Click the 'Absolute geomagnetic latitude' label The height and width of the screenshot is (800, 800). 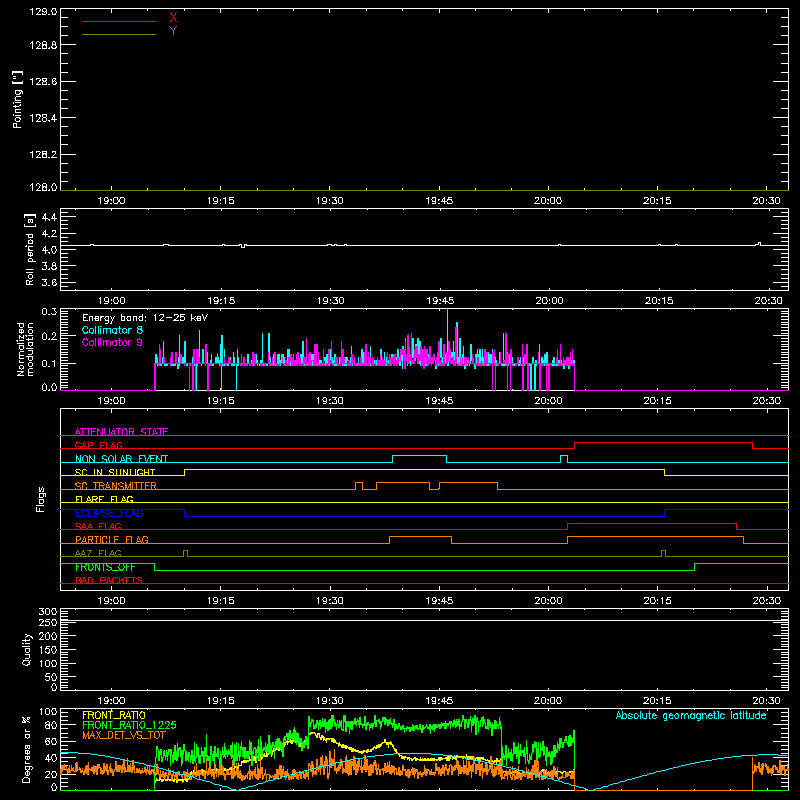(x=691, y=715)
